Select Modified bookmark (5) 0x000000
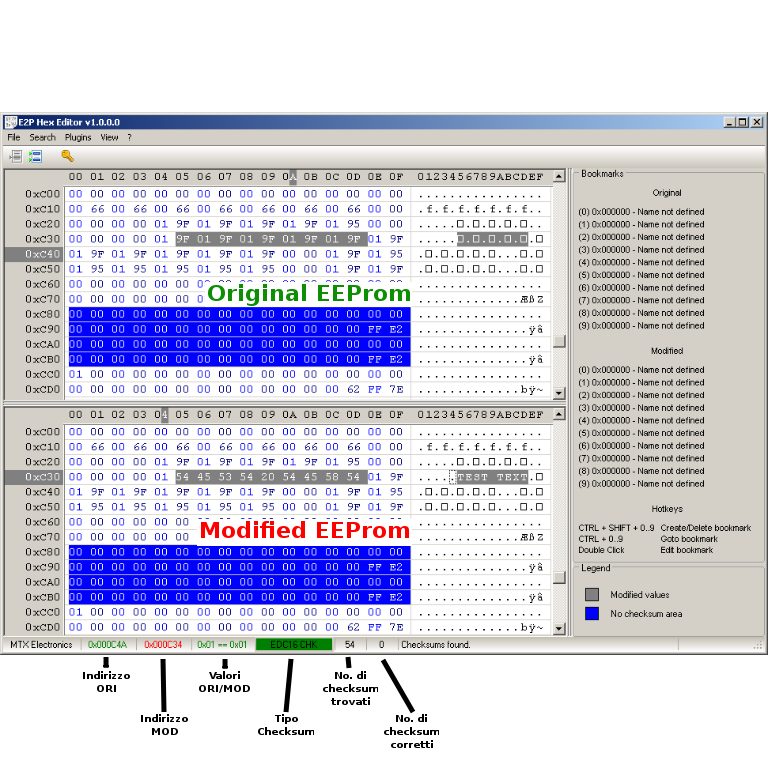This screenshot has height=768, width=768. tap(641, 433)
